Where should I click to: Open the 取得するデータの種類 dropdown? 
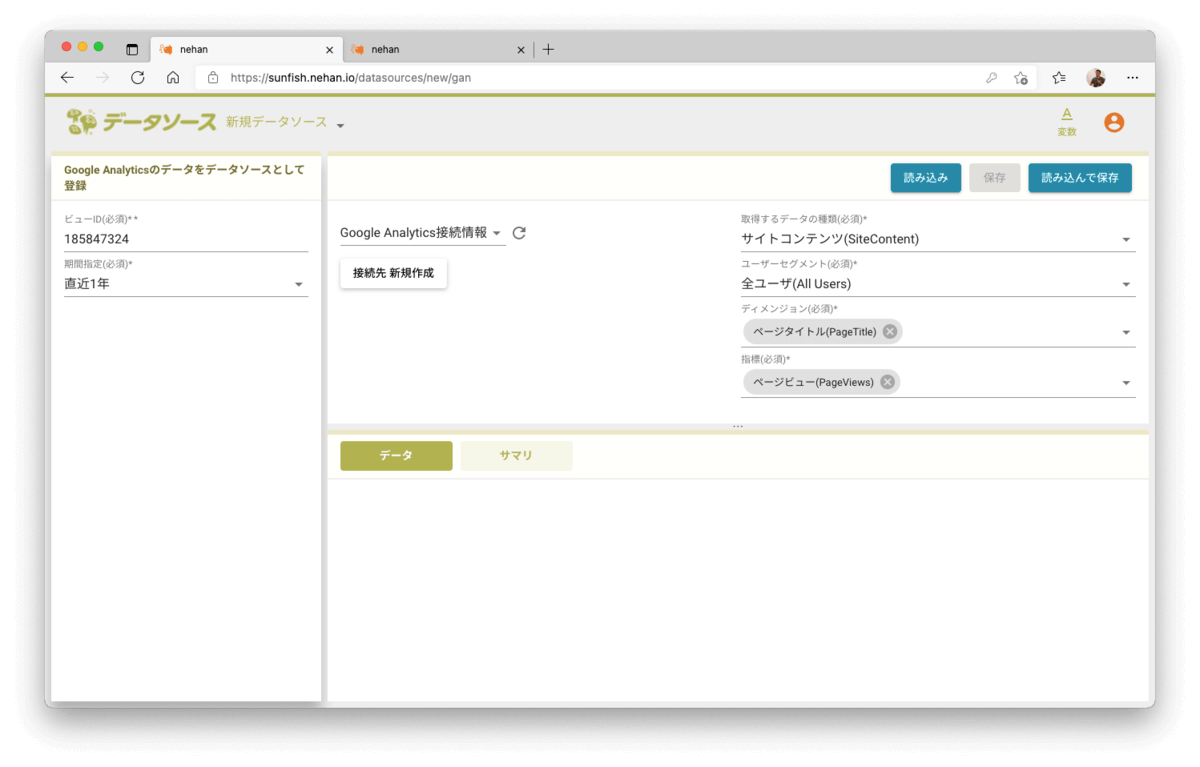tap(938, 239)
